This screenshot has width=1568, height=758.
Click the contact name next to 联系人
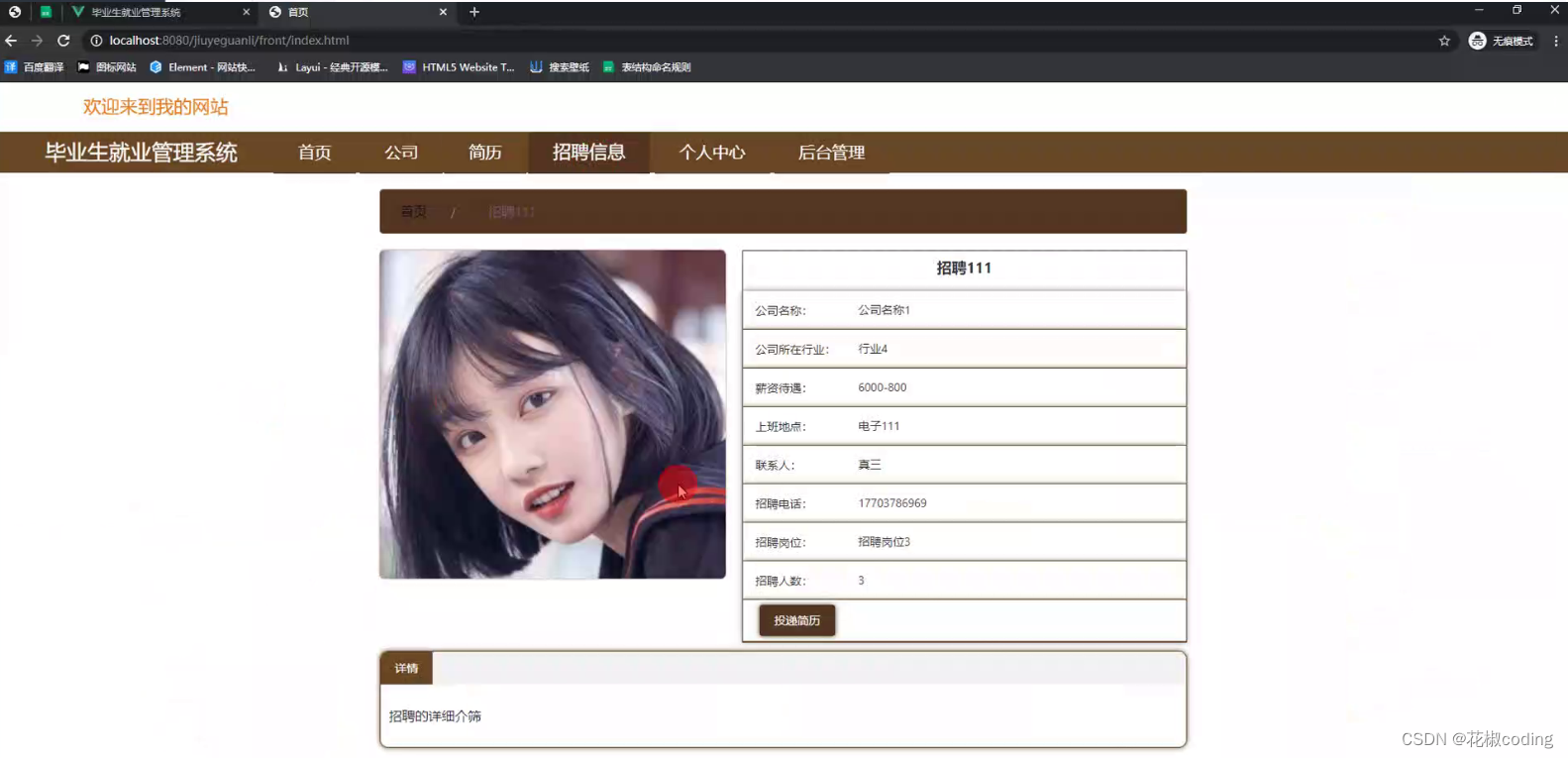pyautogui.click(x=870, y=465)
